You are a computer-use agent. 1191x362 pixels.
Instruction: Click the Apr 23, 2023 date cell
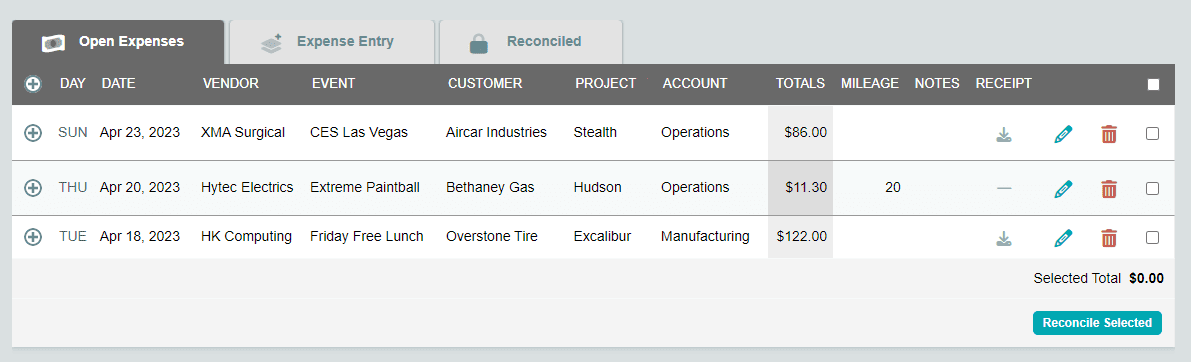click(x=140, y=133)
